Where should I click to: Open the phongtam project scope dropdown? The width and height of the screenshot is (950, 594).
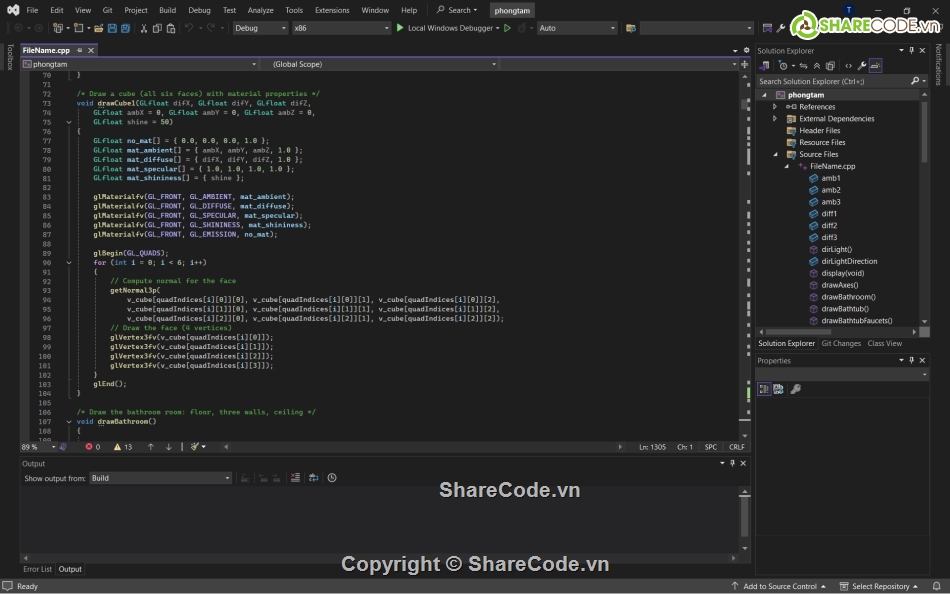click(139, 64)
